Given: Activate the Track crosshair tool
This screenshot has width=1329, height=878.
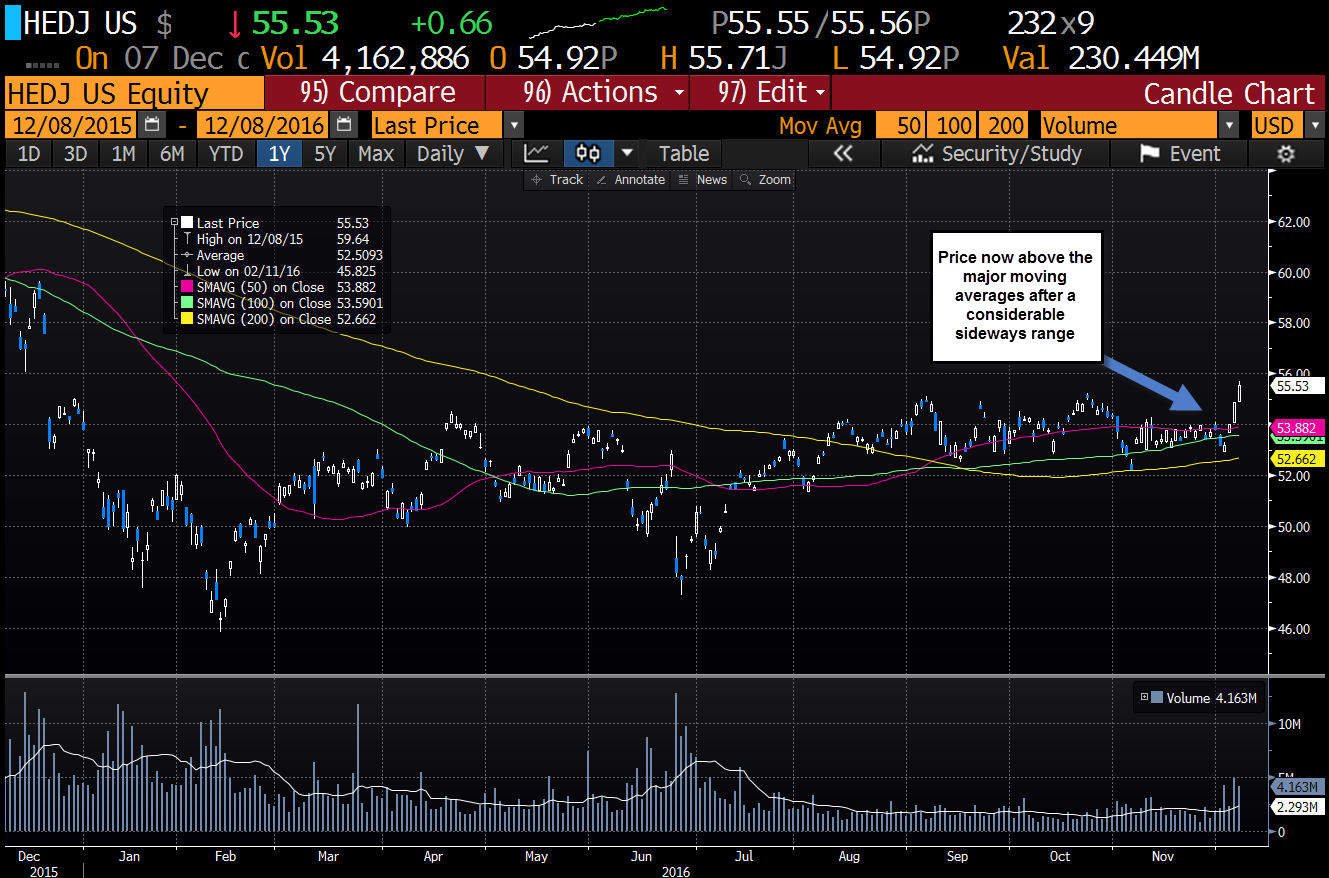Looking at the screenshot, I should click(x=557, y=180).
